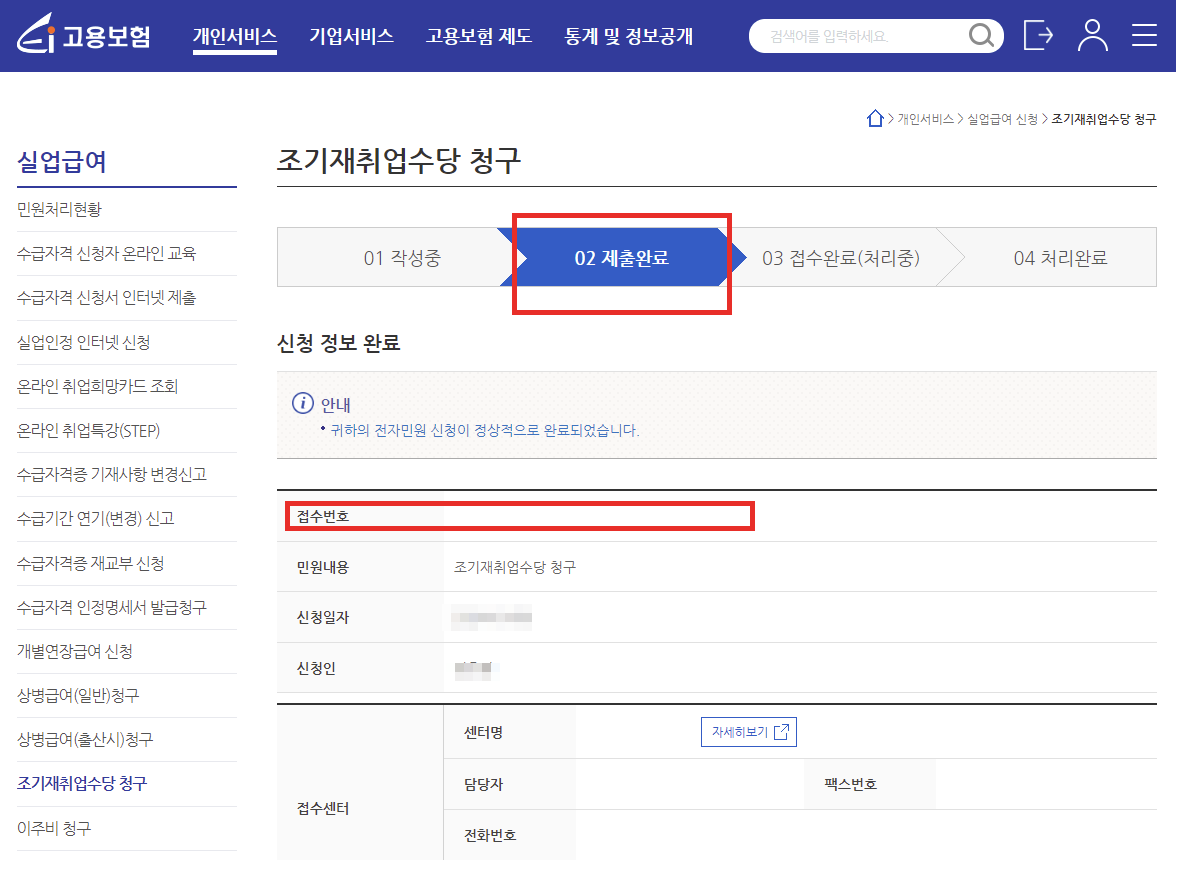Screen dimensions: 1193x875
Task: Open the 통계 및 정보공개 menu
Action: (x=629, y=35)
